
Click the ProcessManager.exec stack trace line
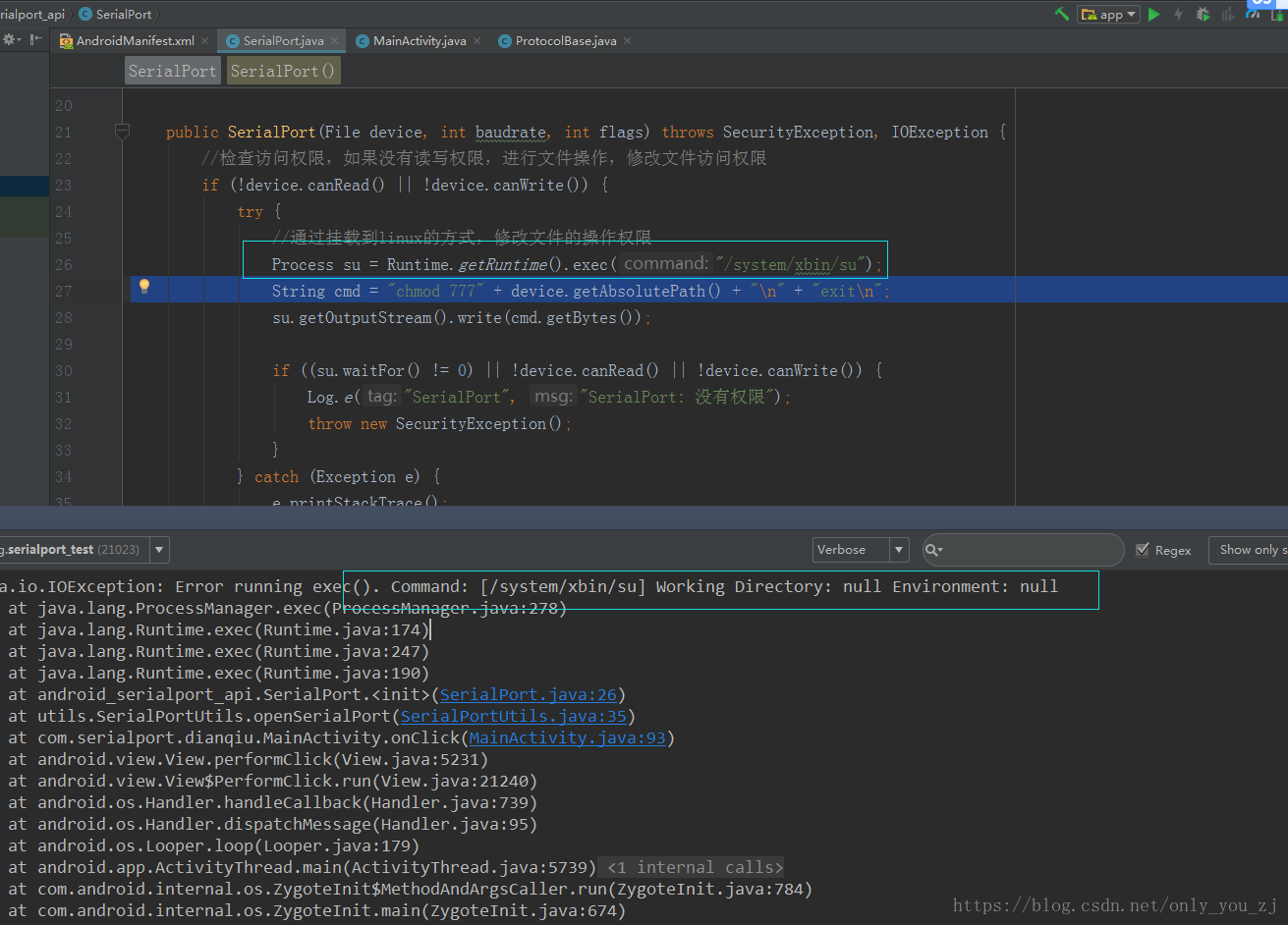point(288,608)
